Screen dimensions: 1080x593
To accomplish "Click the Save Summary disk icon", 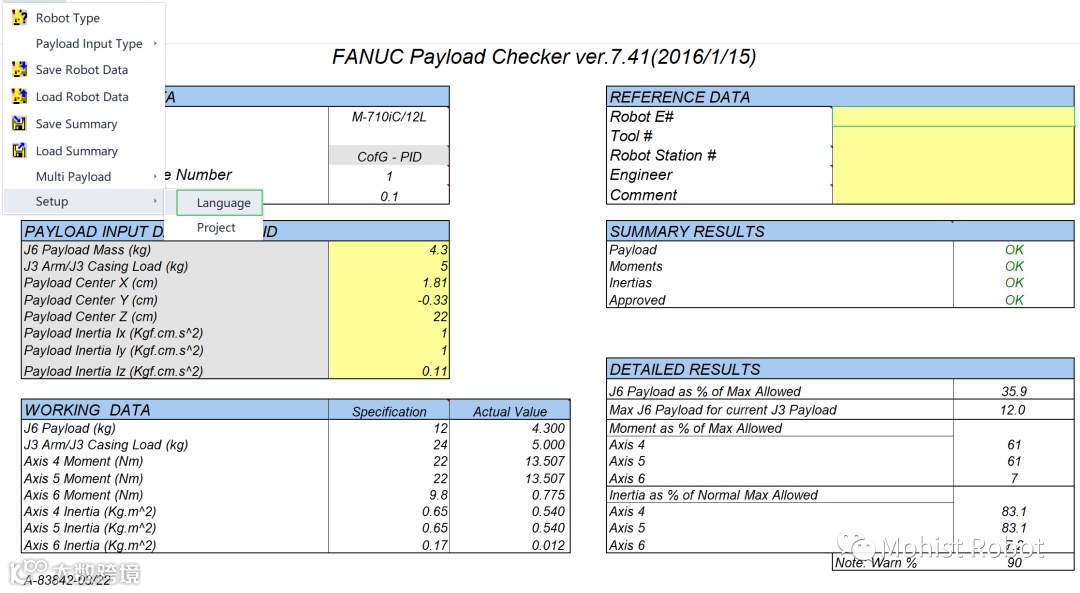I will (x=19, y=123).
